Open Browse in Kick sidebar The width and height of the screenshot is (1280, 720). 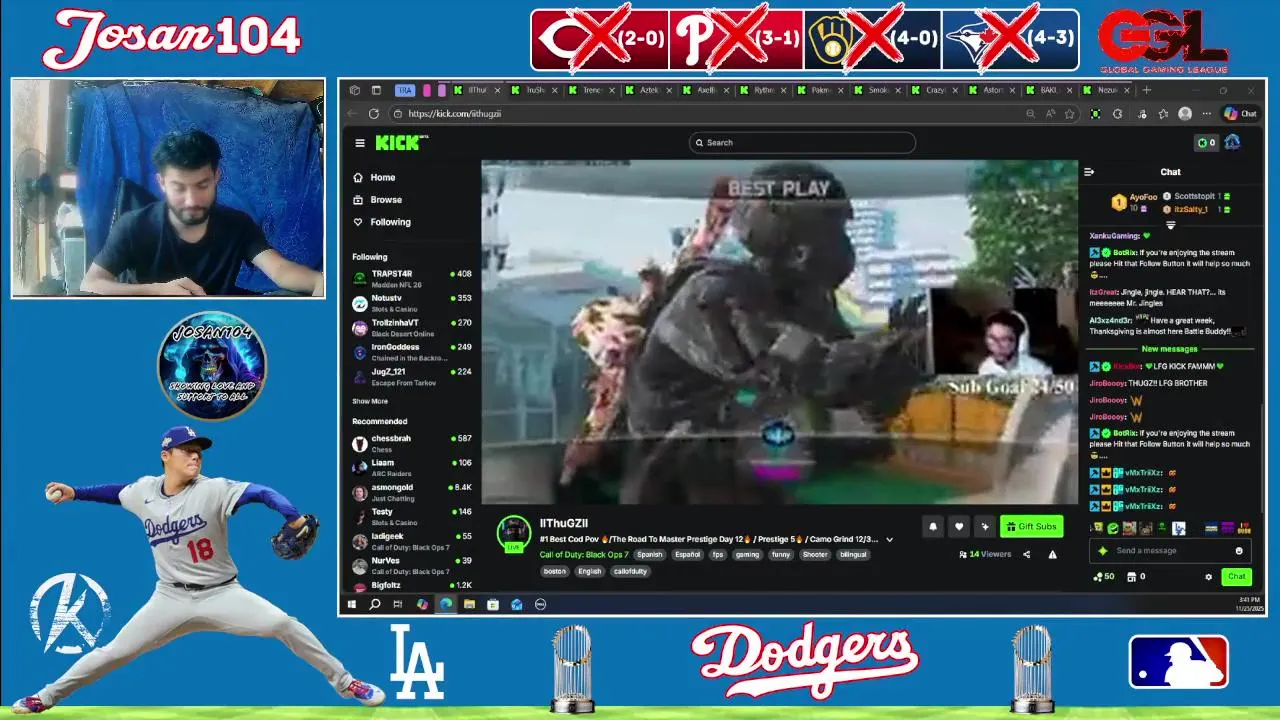click(377, 200)
